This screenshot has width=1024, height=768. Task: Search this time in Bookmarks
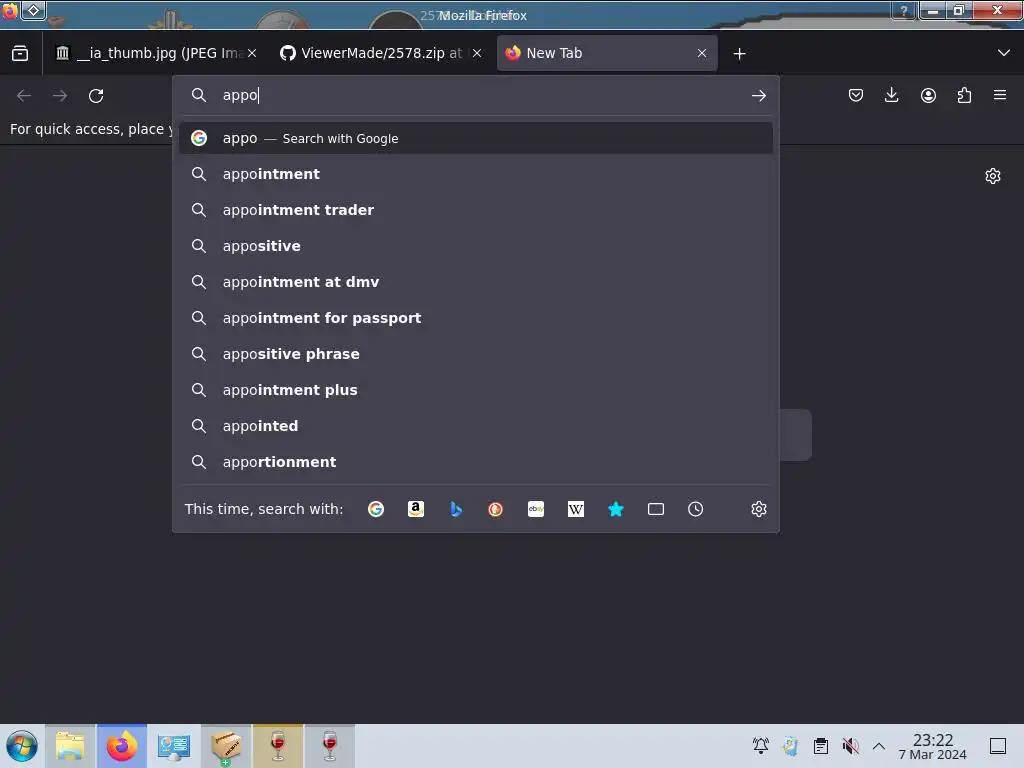pyautogui.click(x=616, y=509)
